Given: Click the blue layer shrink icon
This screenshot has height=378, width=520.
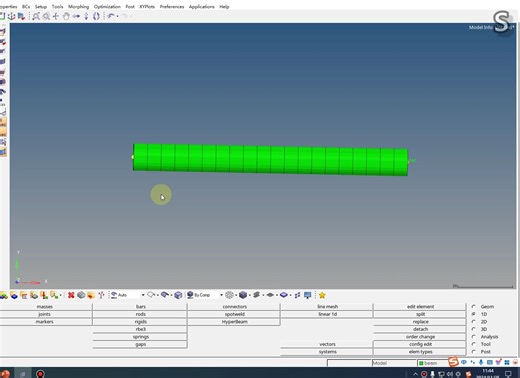Looking at the screenshot, I should 284,295.
